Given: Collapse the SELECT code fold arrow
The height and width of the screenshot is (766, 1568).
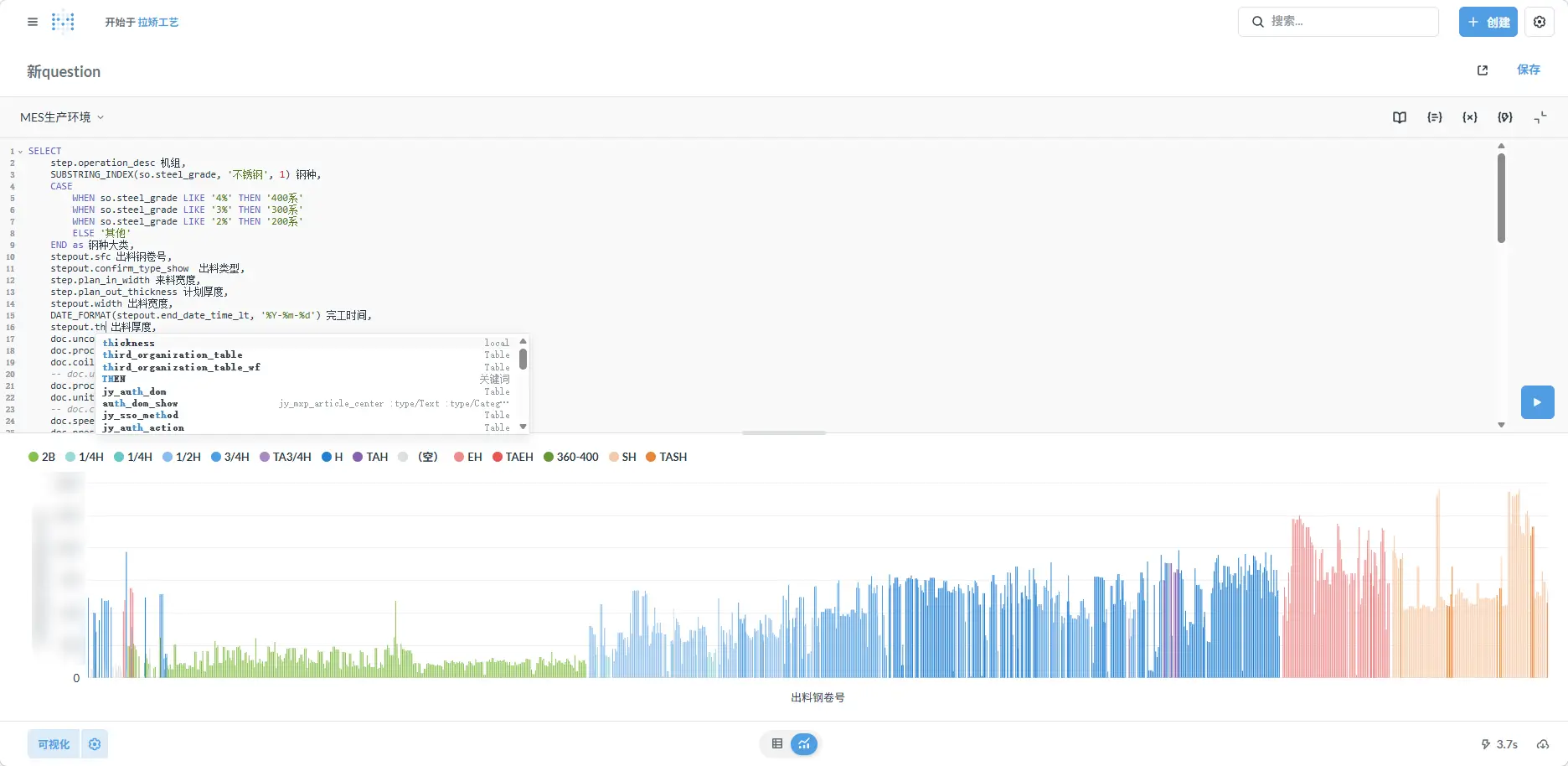Looking at the screenshot, I should pos(20,152).
